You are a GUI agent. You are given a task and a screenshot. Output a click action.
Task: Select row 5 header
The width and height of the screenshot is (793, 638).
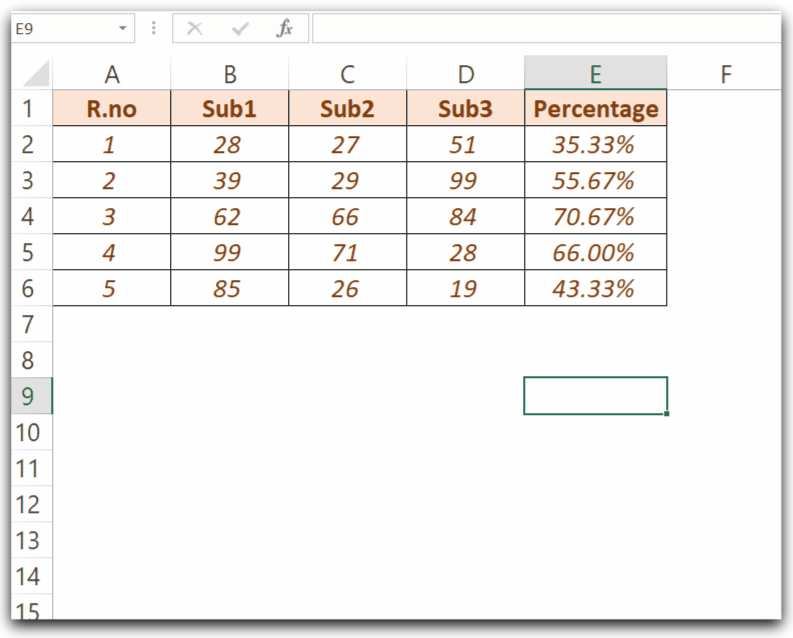[32, 252]
